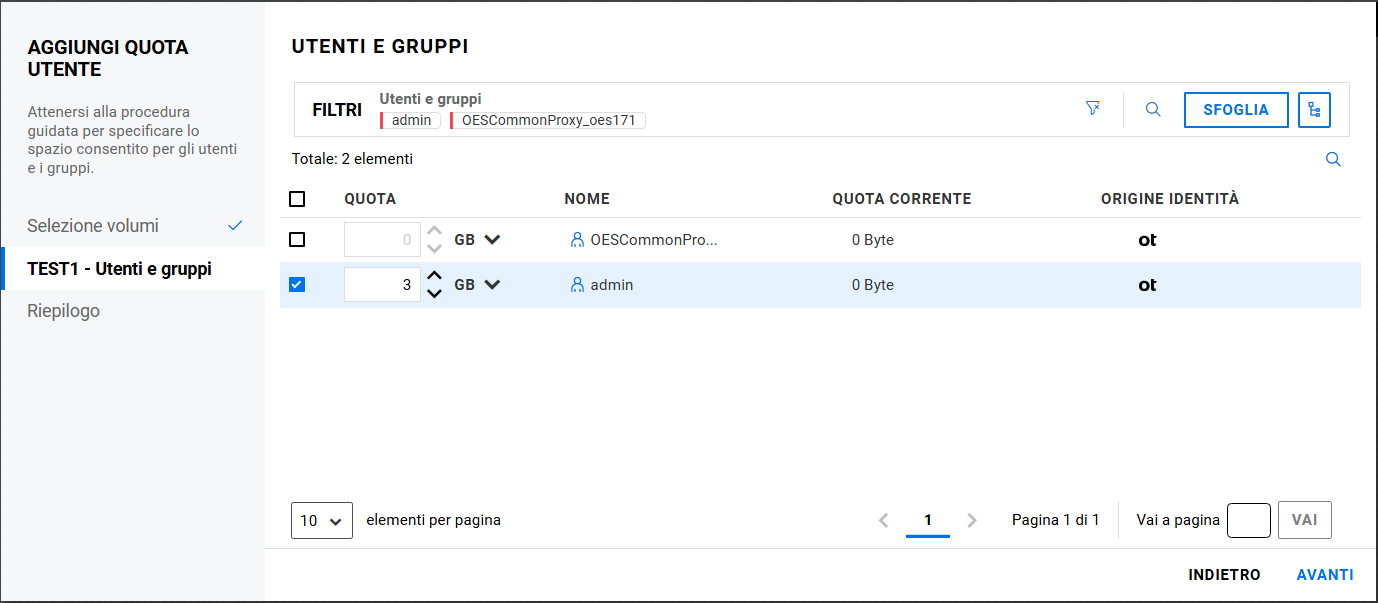Uncheck the admin row checkbox

(297, 285)
